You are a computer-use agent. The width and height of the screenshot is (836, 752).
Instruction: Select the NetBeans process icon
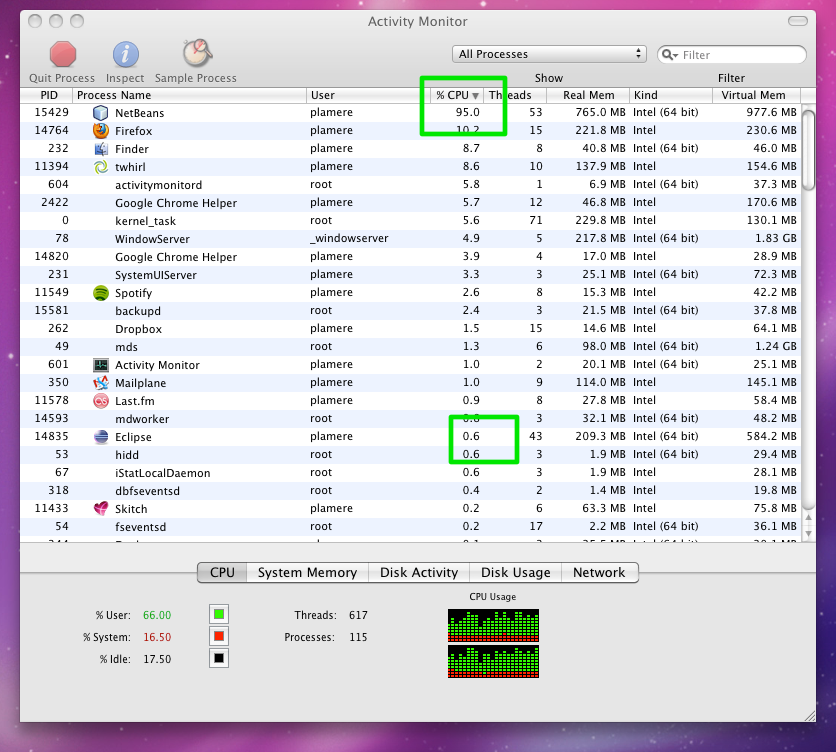pos(100,113)
